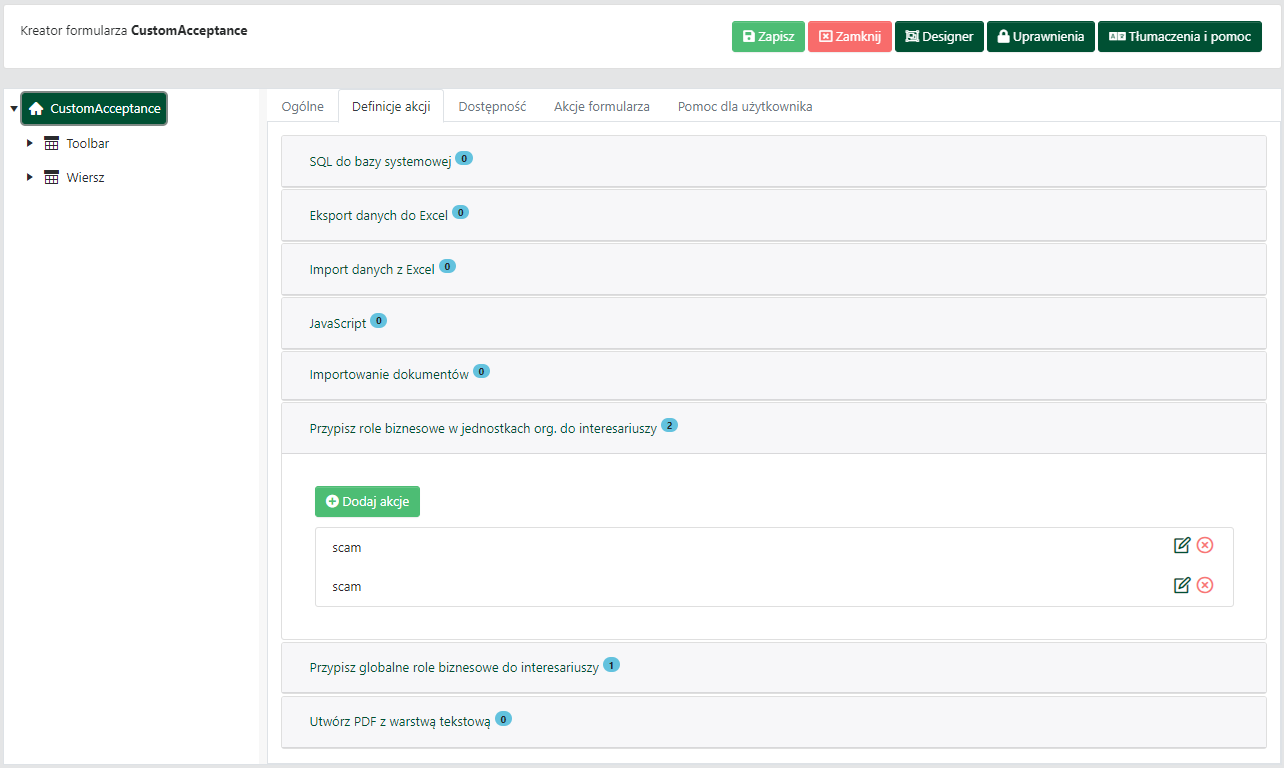
Task: Click edit icon for second scam action
Action: (x=1182, y=585)
